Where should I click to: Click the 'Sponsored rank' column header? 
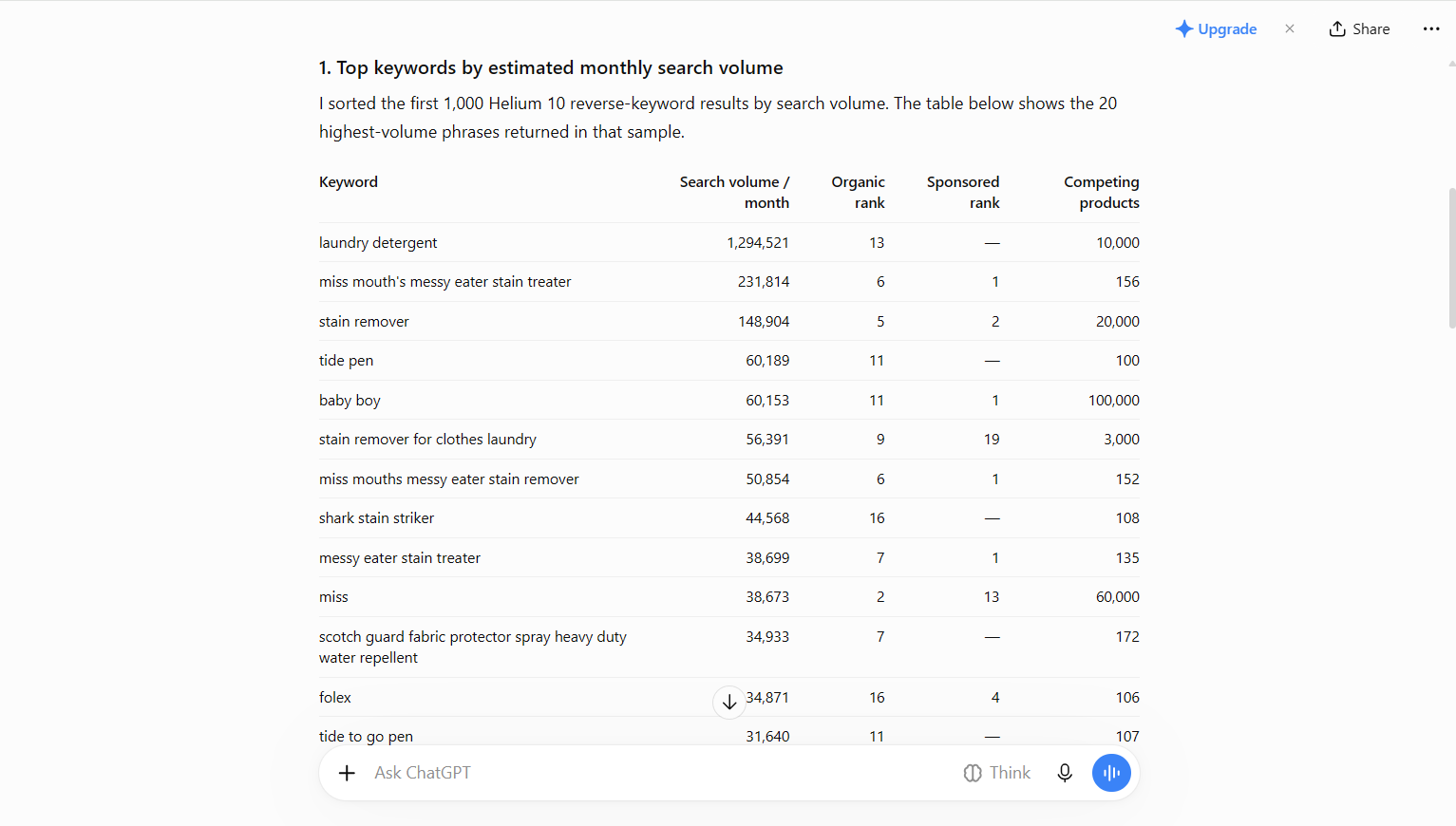(x=963, y=193)
